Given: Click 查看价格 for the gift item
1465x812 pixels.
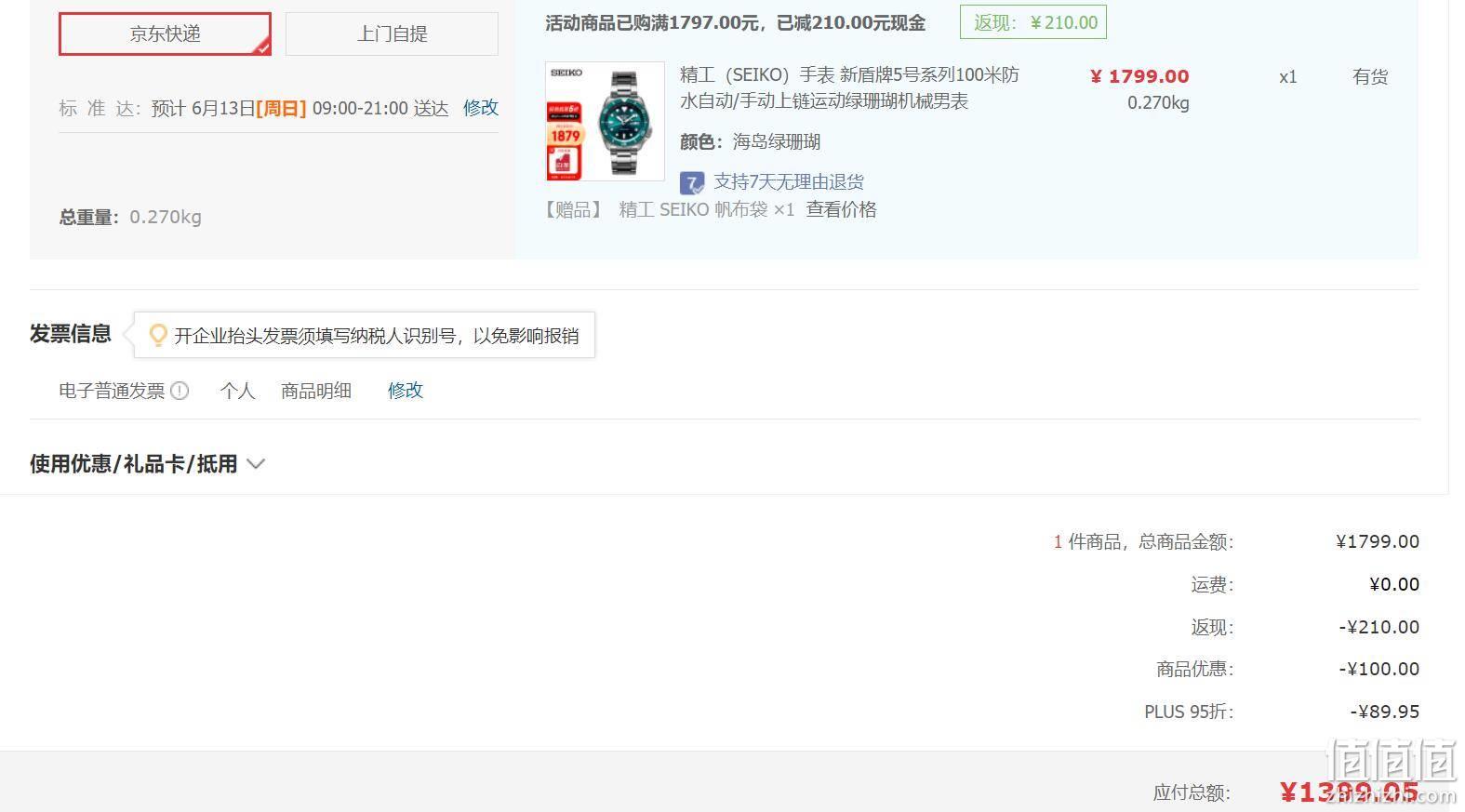Looking at the screenshot, I should pos(841,209).
